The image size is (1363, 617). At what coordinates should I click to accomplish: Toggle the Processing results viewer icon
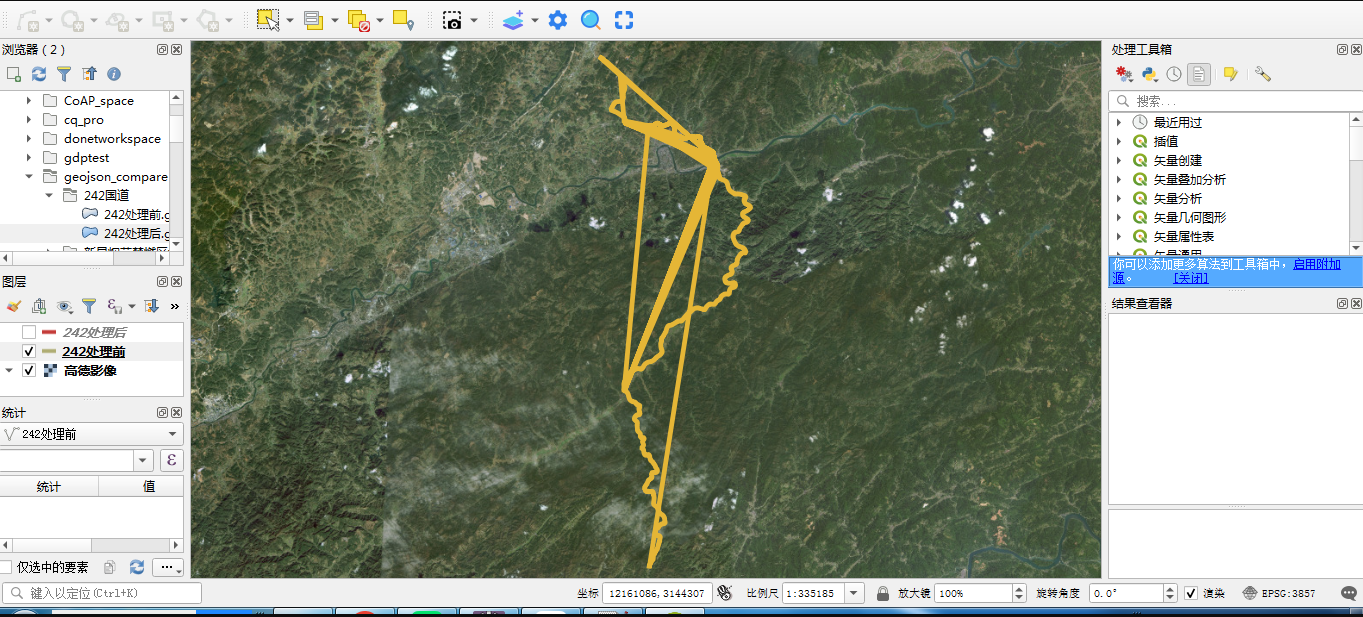tap(1199, 74)
